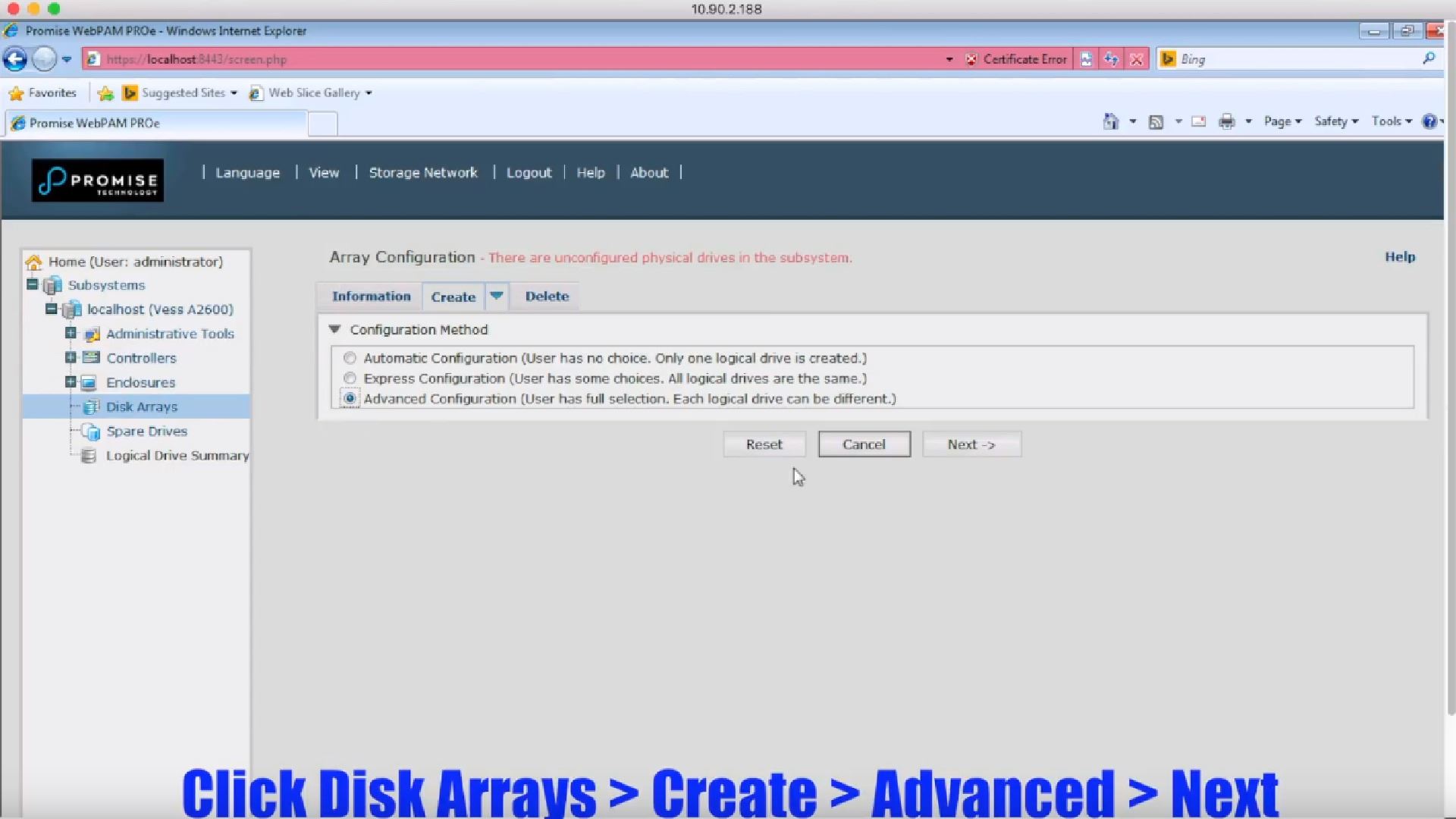Click the Subsystems icon in the tree
The width and height of the screenshot is (1456, 819).
point(52,285)
